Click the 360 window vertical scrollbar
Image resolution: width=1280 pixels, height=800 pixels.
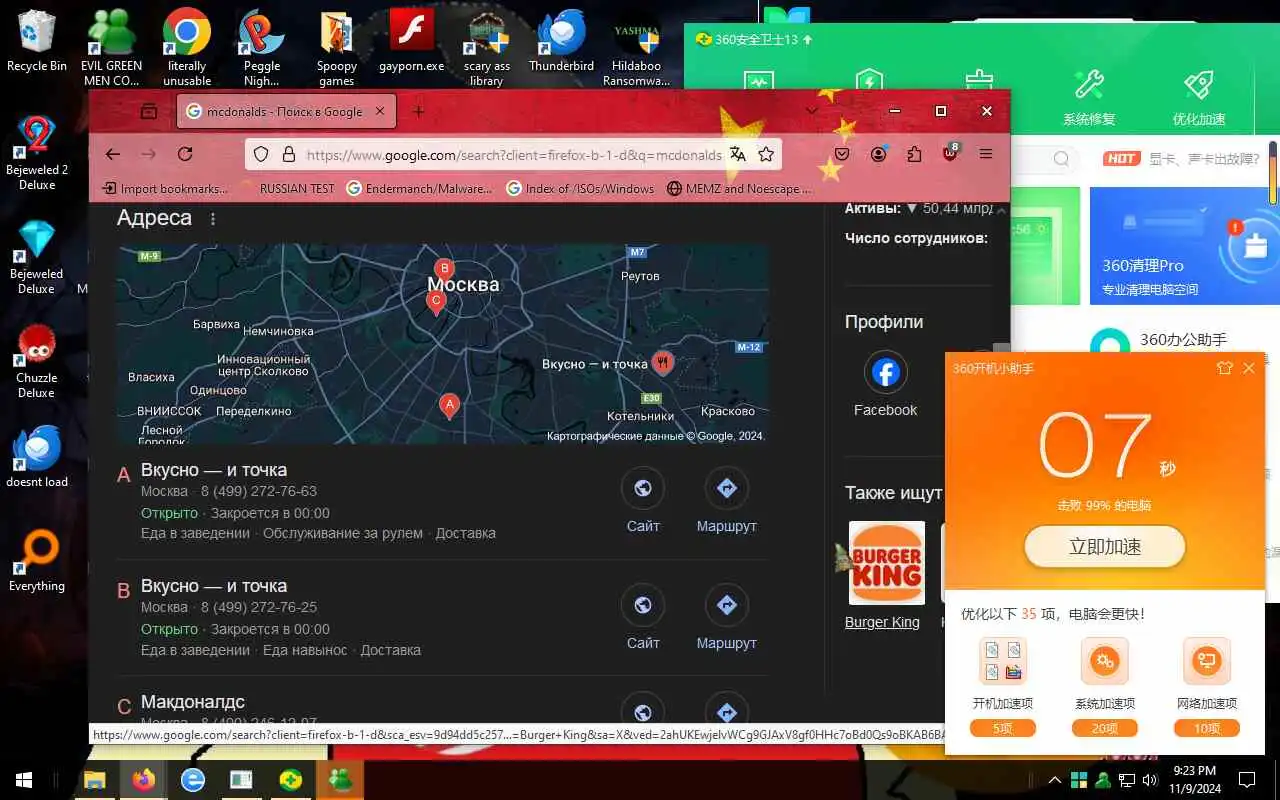[1273, 172]
